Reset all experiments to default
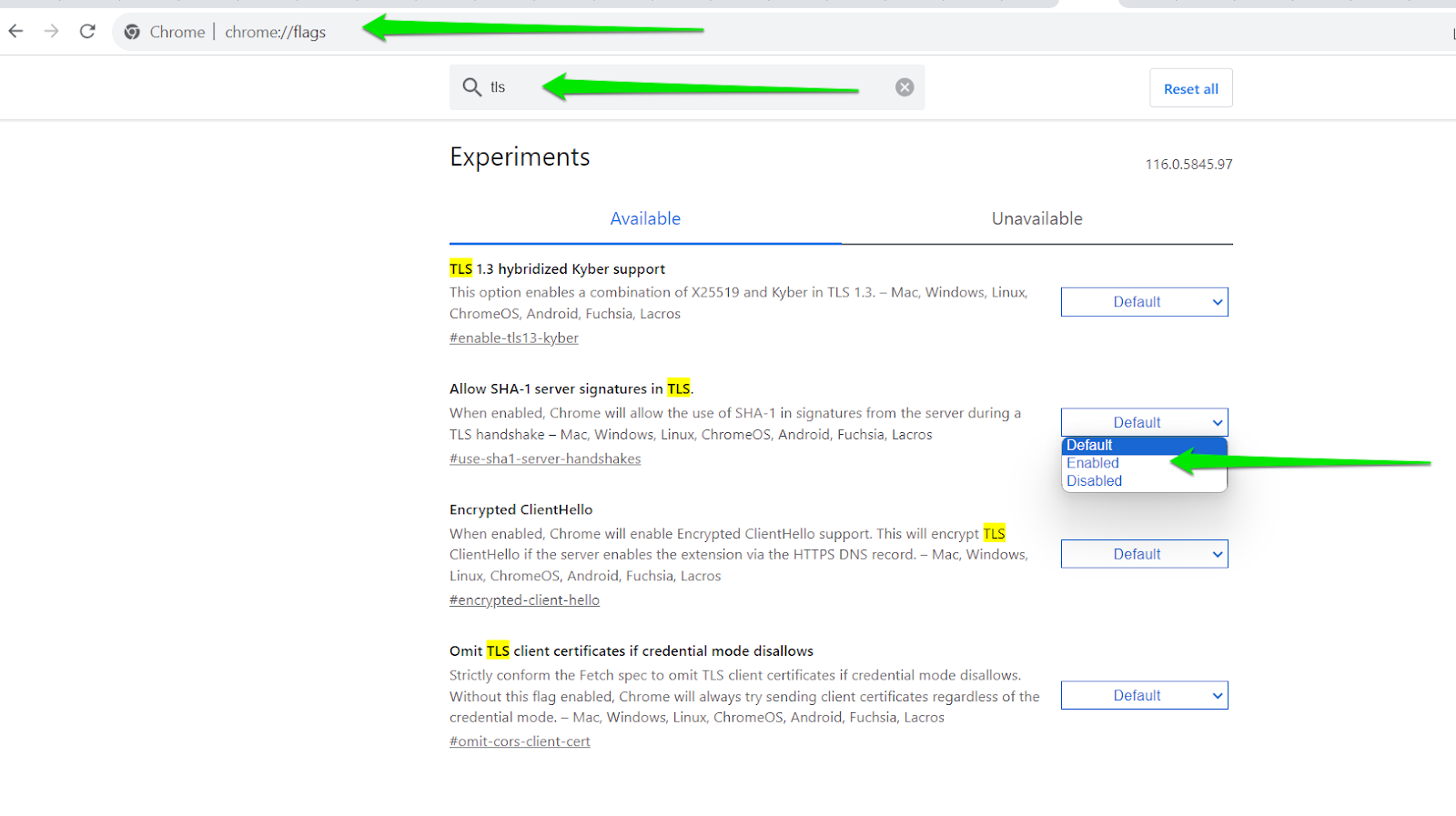 [x=1191, y=88]
